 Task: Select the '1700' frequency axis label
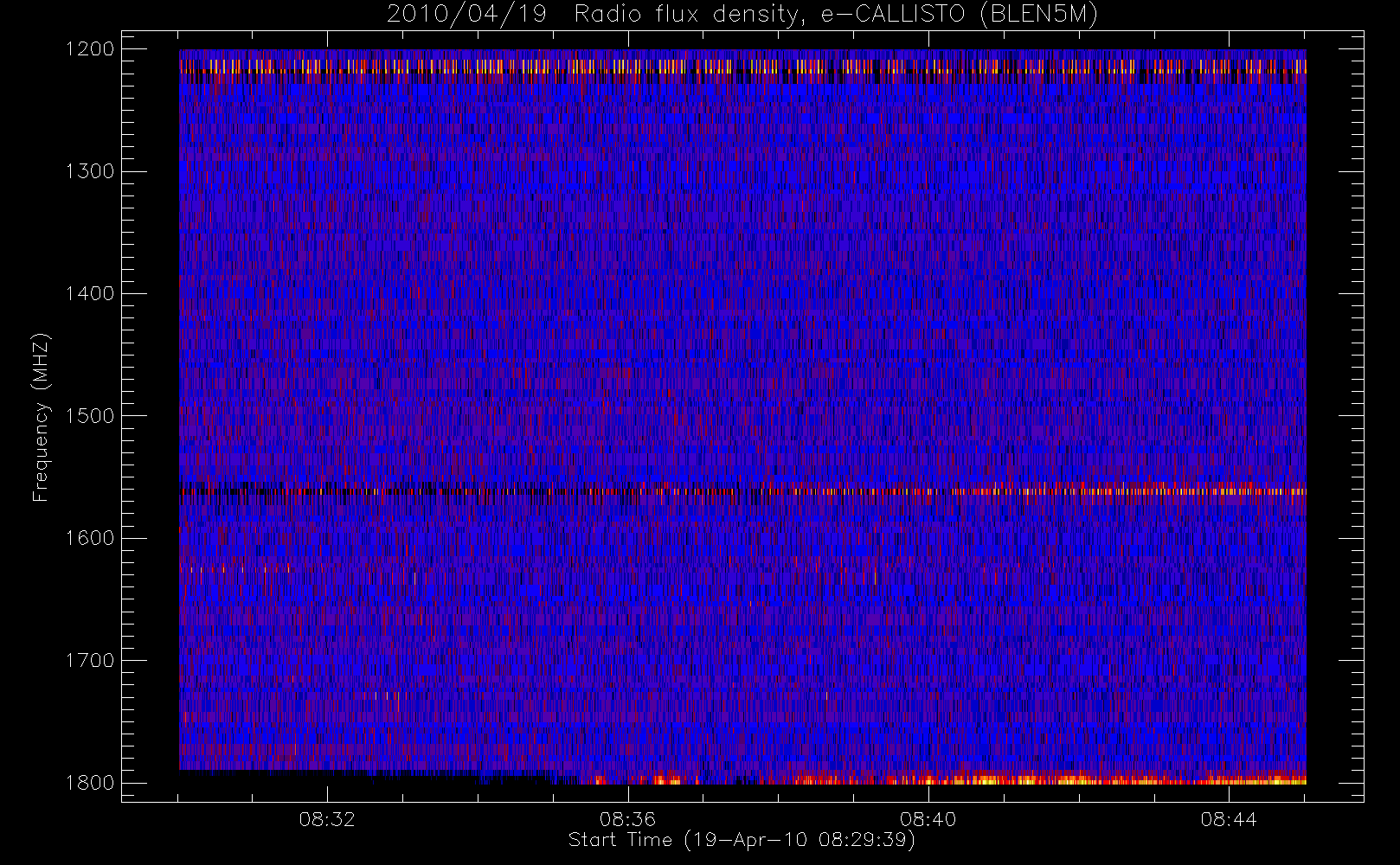[x=90, y=660]
